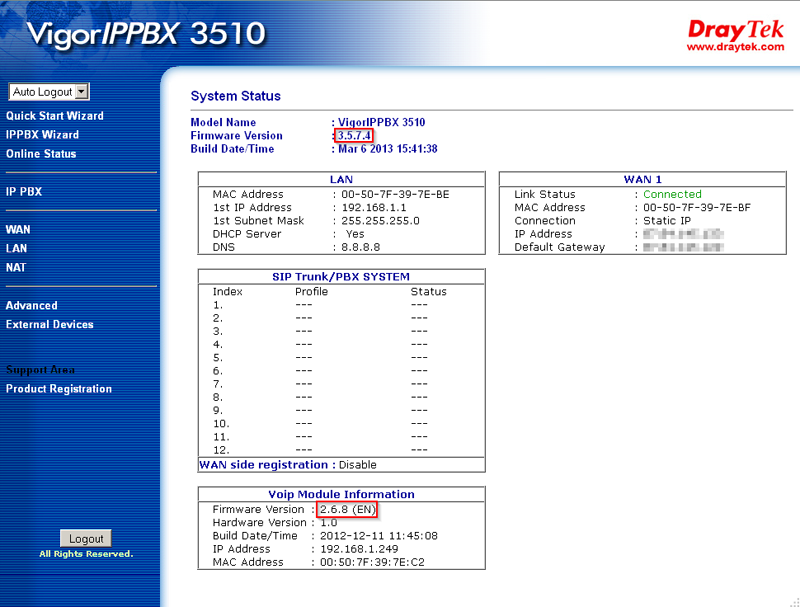Image resolution: width=800 pixels, height=607 pixels.
Task: Click the LAN table header
Action: click(341, 180)
